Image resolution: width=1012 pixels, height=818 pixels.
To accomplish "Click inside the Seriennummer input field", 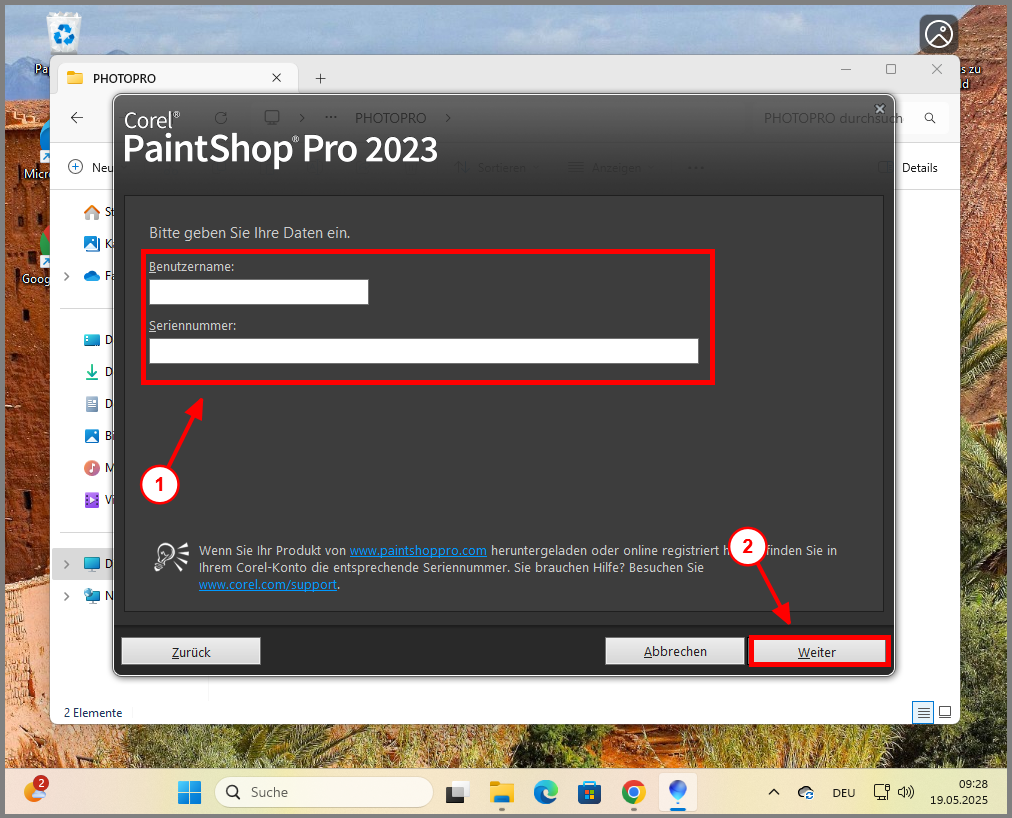I will [x=424, y=350].
